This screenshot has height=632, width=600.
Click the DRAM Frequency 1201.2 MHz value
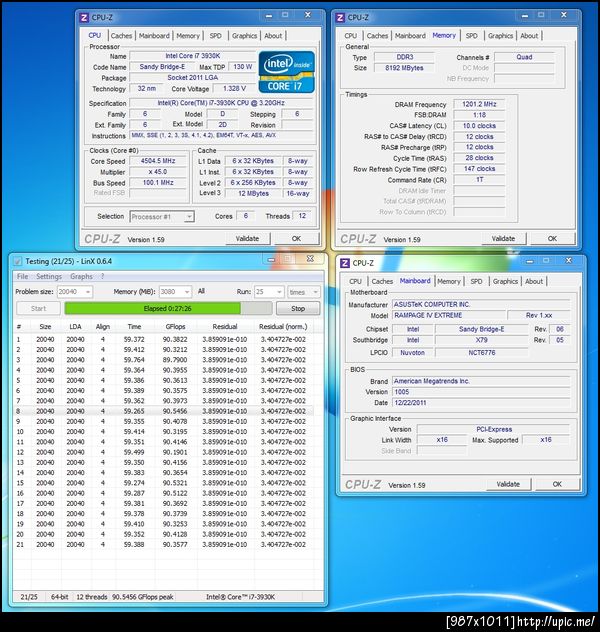point(479,104)
